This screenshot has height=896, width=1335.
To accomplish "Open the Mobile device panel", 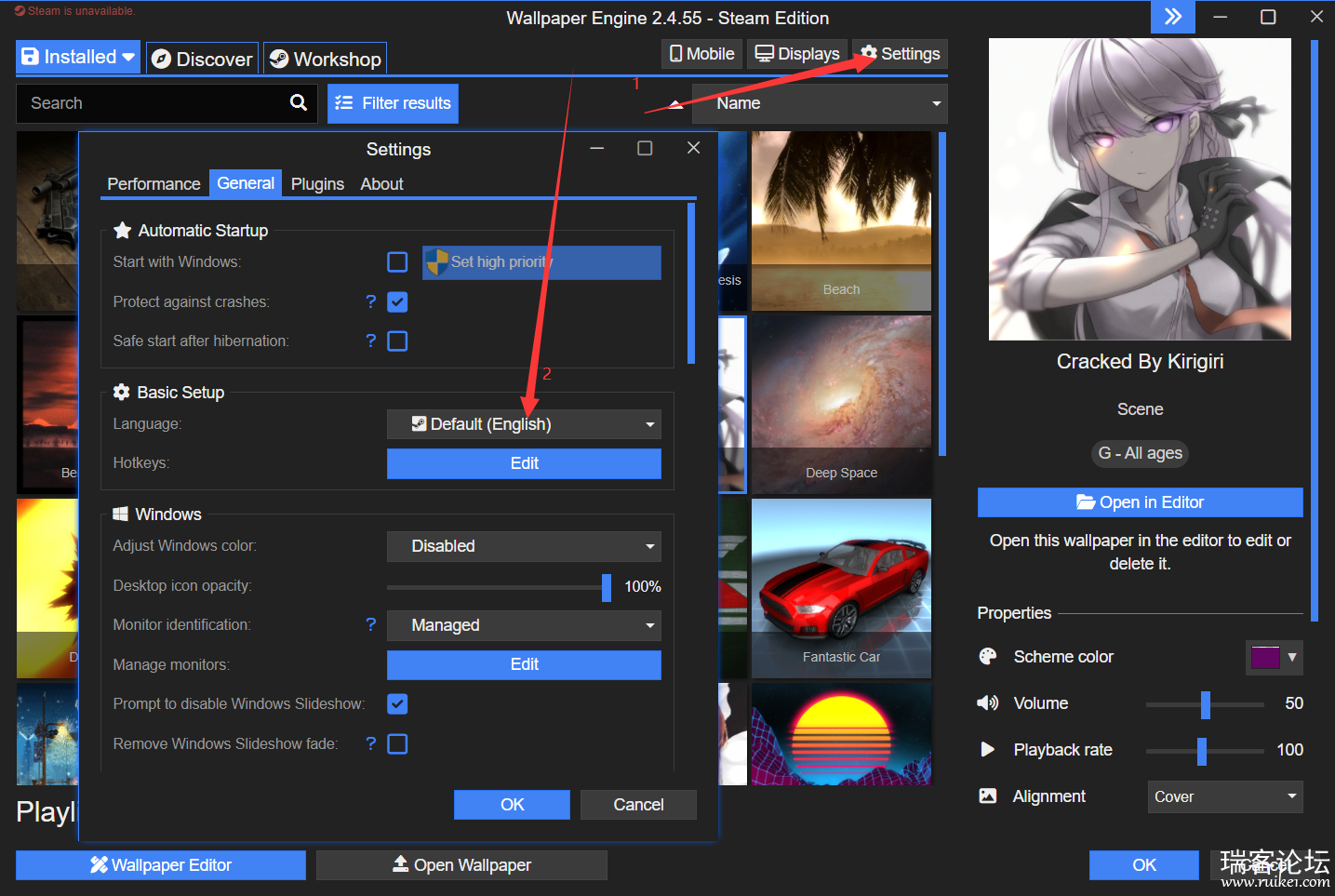I will point(701,54).
